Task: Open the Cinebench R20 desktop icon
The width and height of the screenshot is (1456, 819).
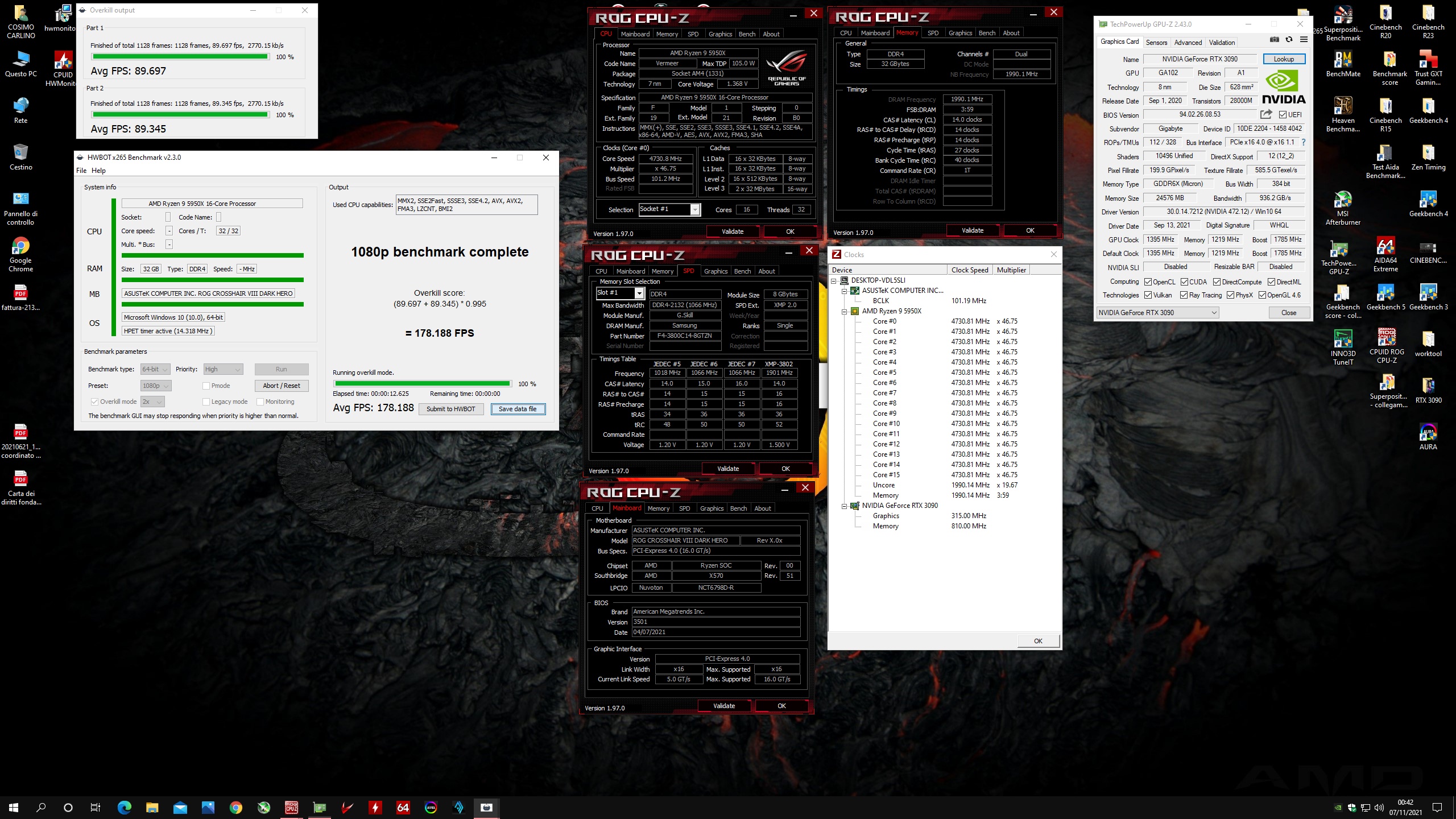Action: click(x=1385, y=23)
